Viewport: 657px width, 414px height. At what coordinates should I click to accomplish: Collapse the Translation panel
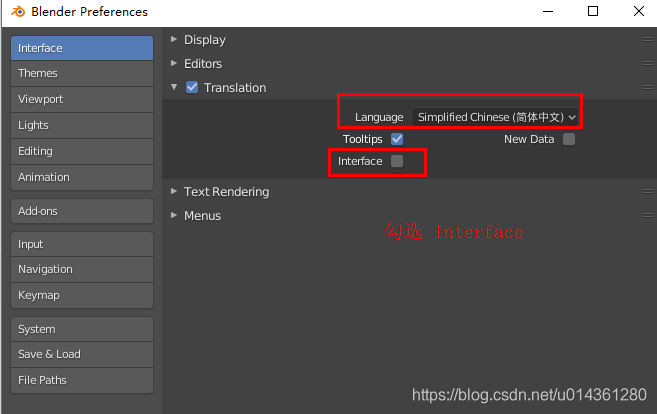point(173,87)
